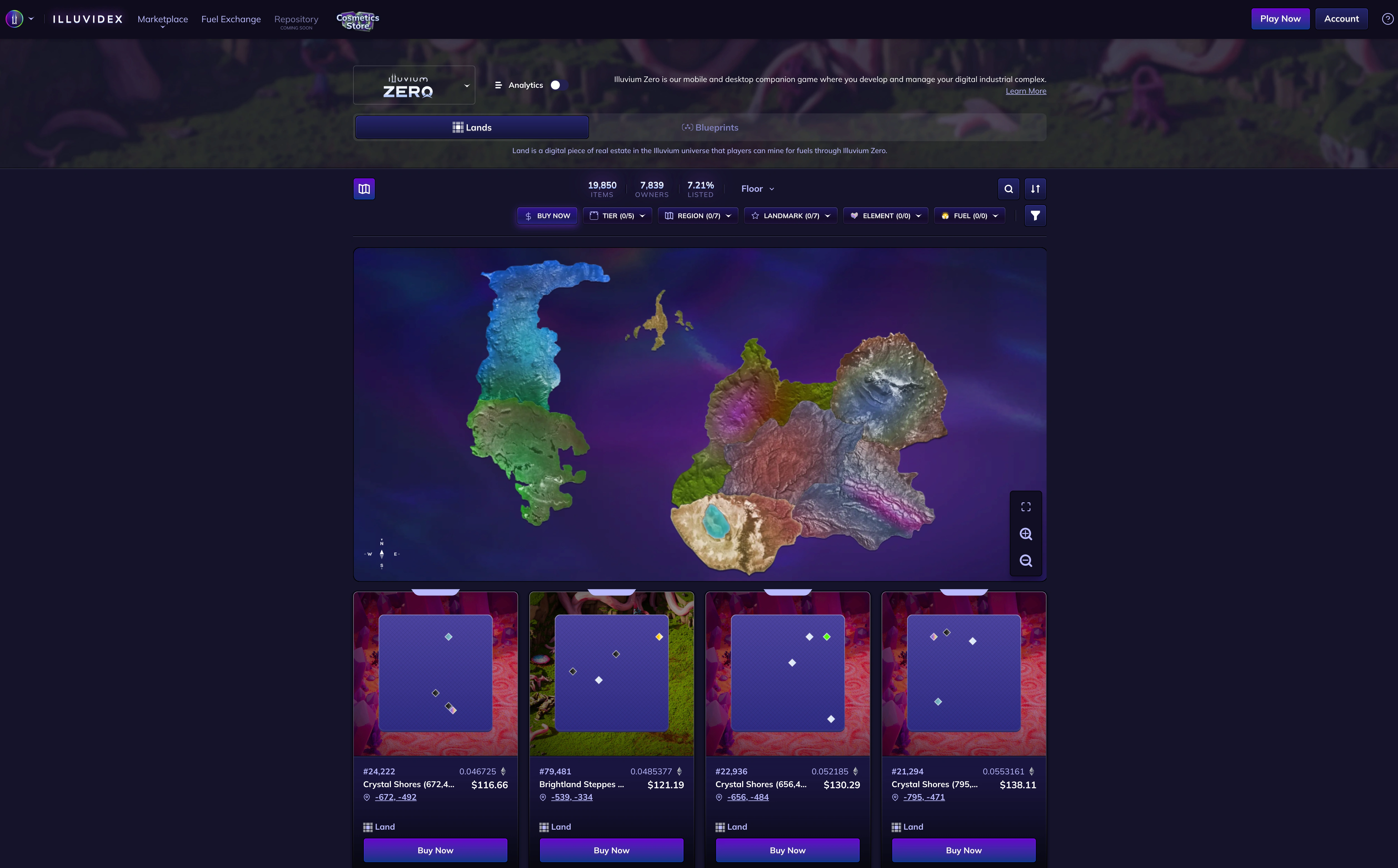The image size is (1398, 868).
Task: Zoom in on the land map
Action: point(1025,534)
